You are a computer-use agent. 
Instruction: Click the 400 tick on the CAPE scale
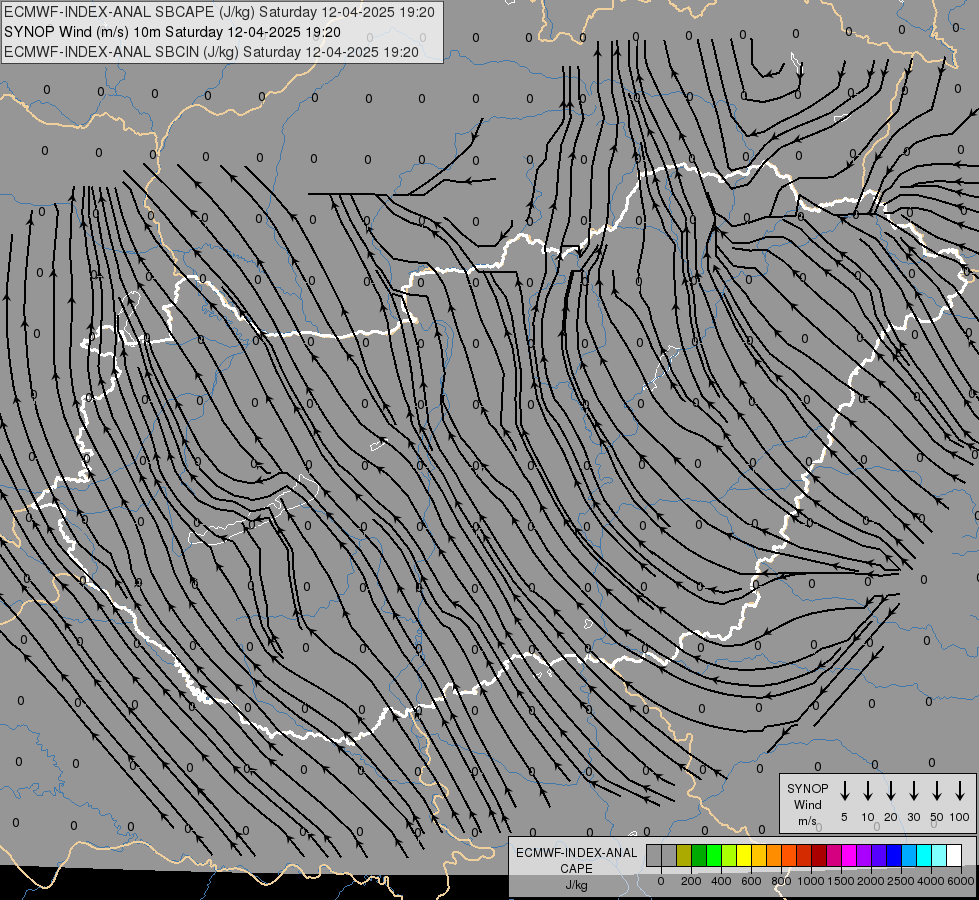tap(721, 881)
